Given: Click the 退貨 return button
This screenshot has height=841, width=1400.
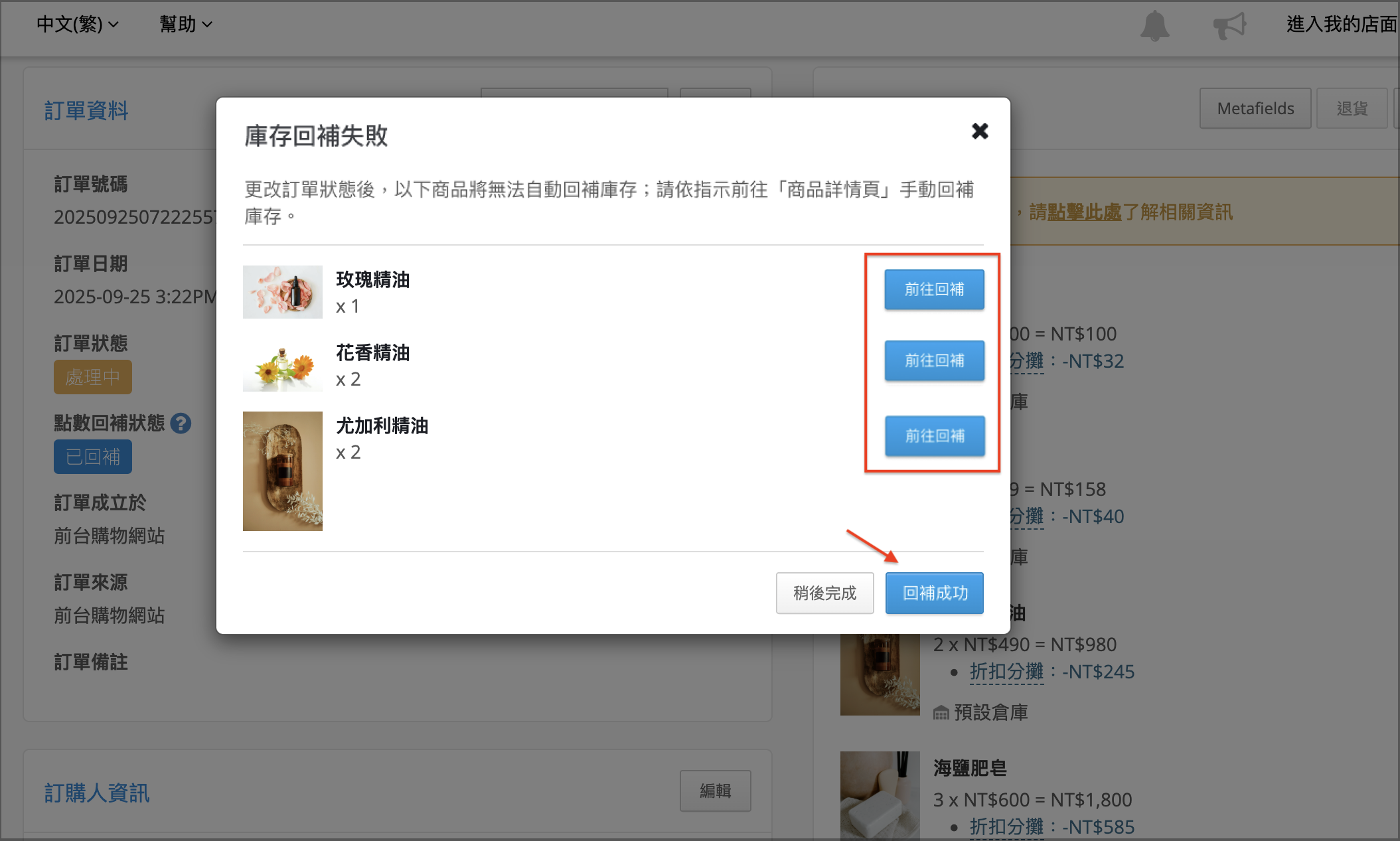Looking at the screenshot, I should point(1352,108).
